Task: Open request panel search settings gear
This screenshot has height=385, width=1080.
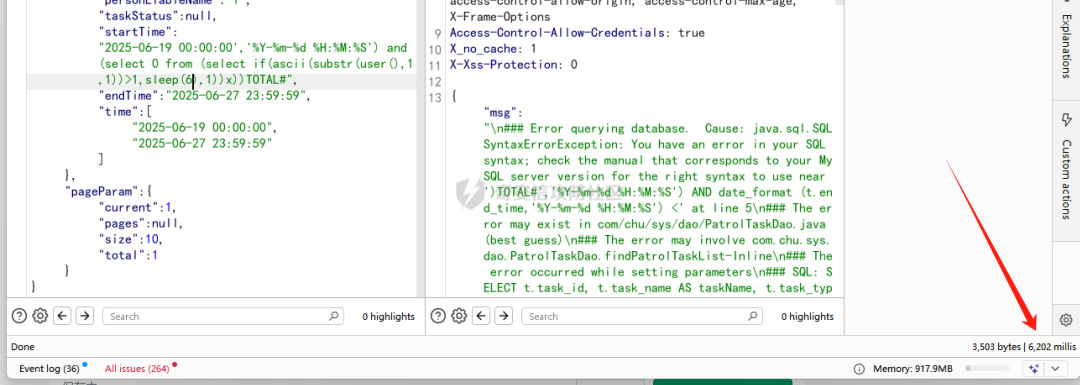Action: click(x=40, y=316)
